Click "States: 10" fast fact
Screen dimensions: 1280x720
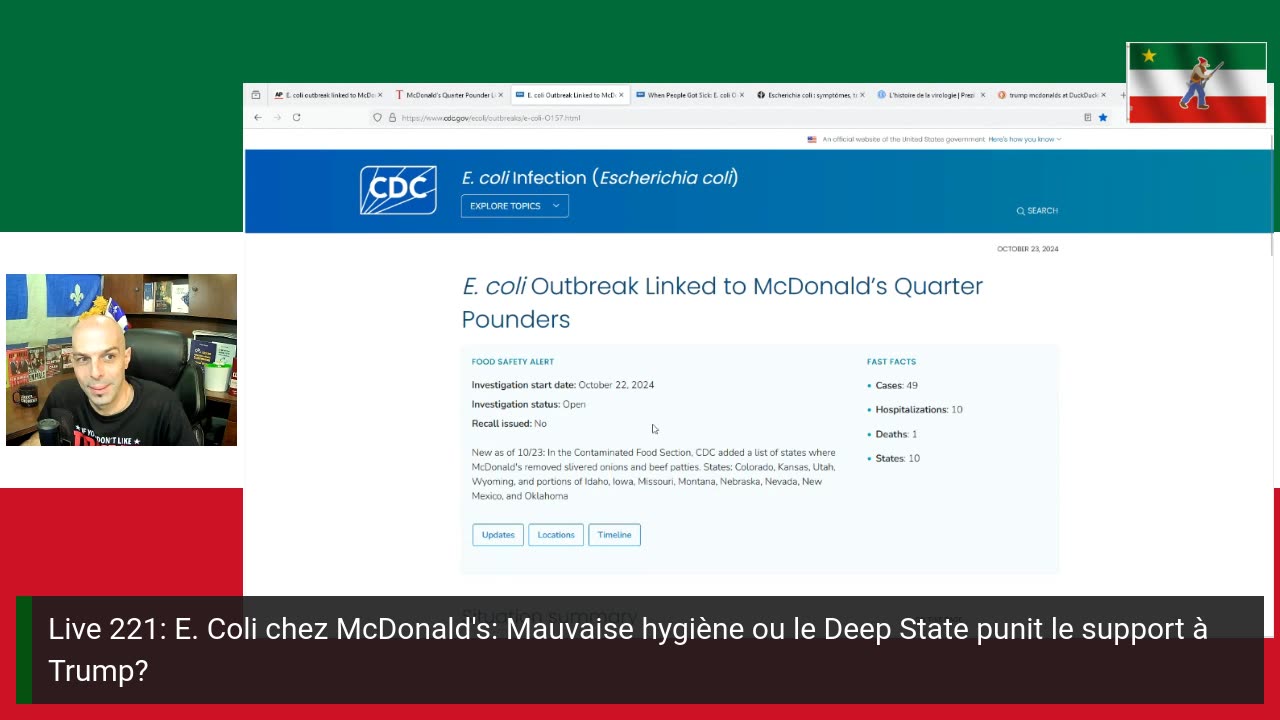[x=897, y=458]
